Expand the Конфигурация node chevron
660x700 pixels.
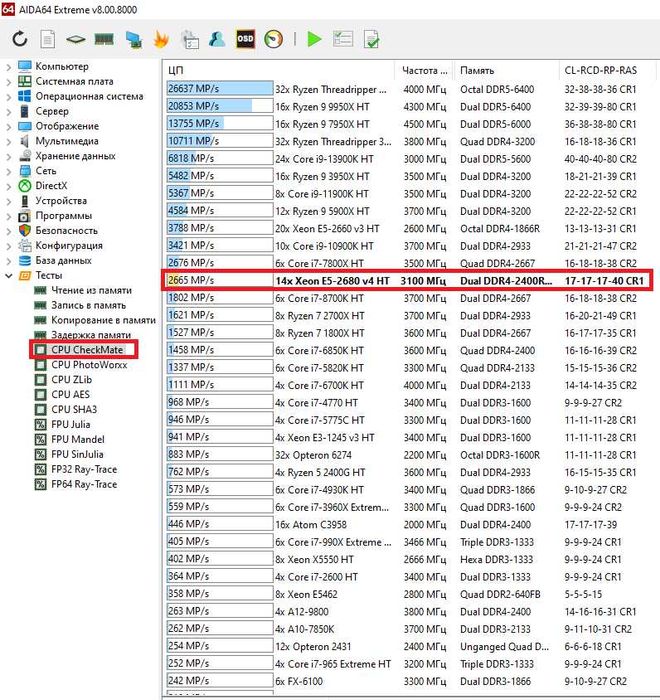click(8, 246)
